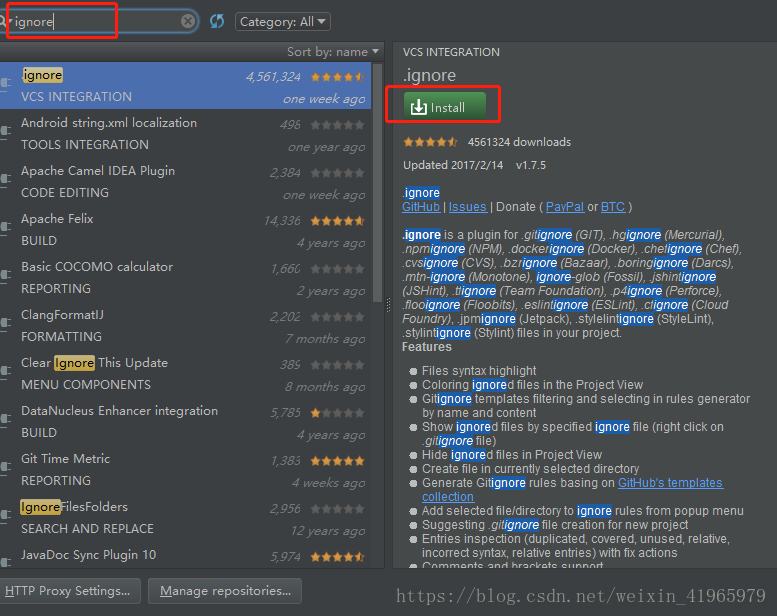Select Android string.xml localization plugin
The height and width of the screenshot is (616, 777).
point(185,134)
